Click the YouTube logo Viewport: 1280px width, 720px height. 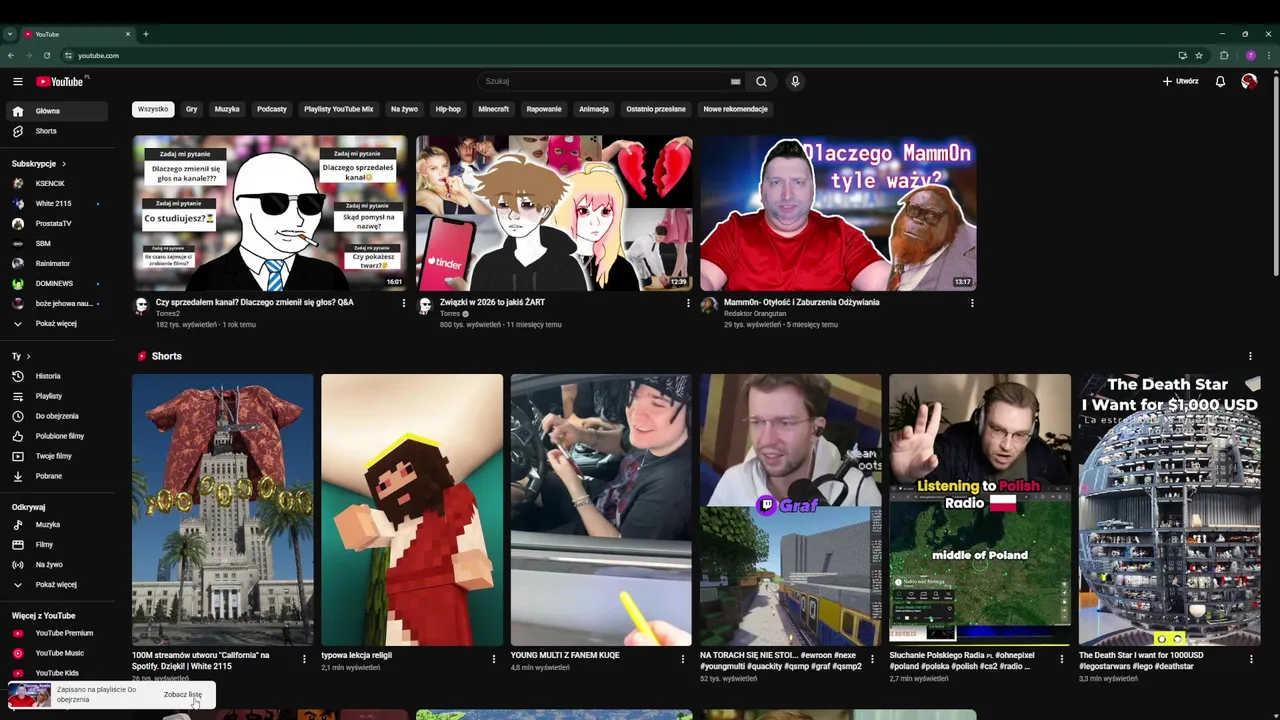pyautogui.click(x=62, y=81)
